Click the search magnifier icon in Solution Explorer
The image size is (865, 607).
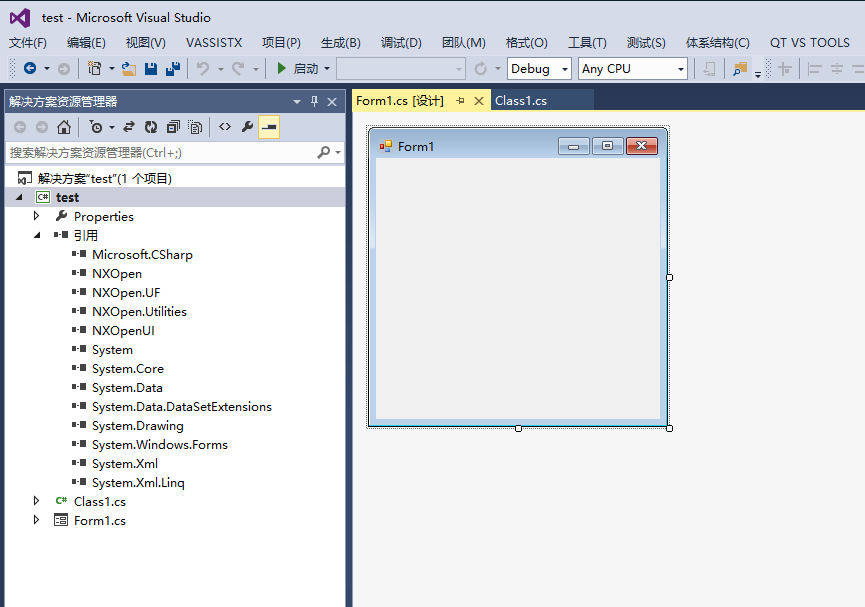[x=324, y=152]
